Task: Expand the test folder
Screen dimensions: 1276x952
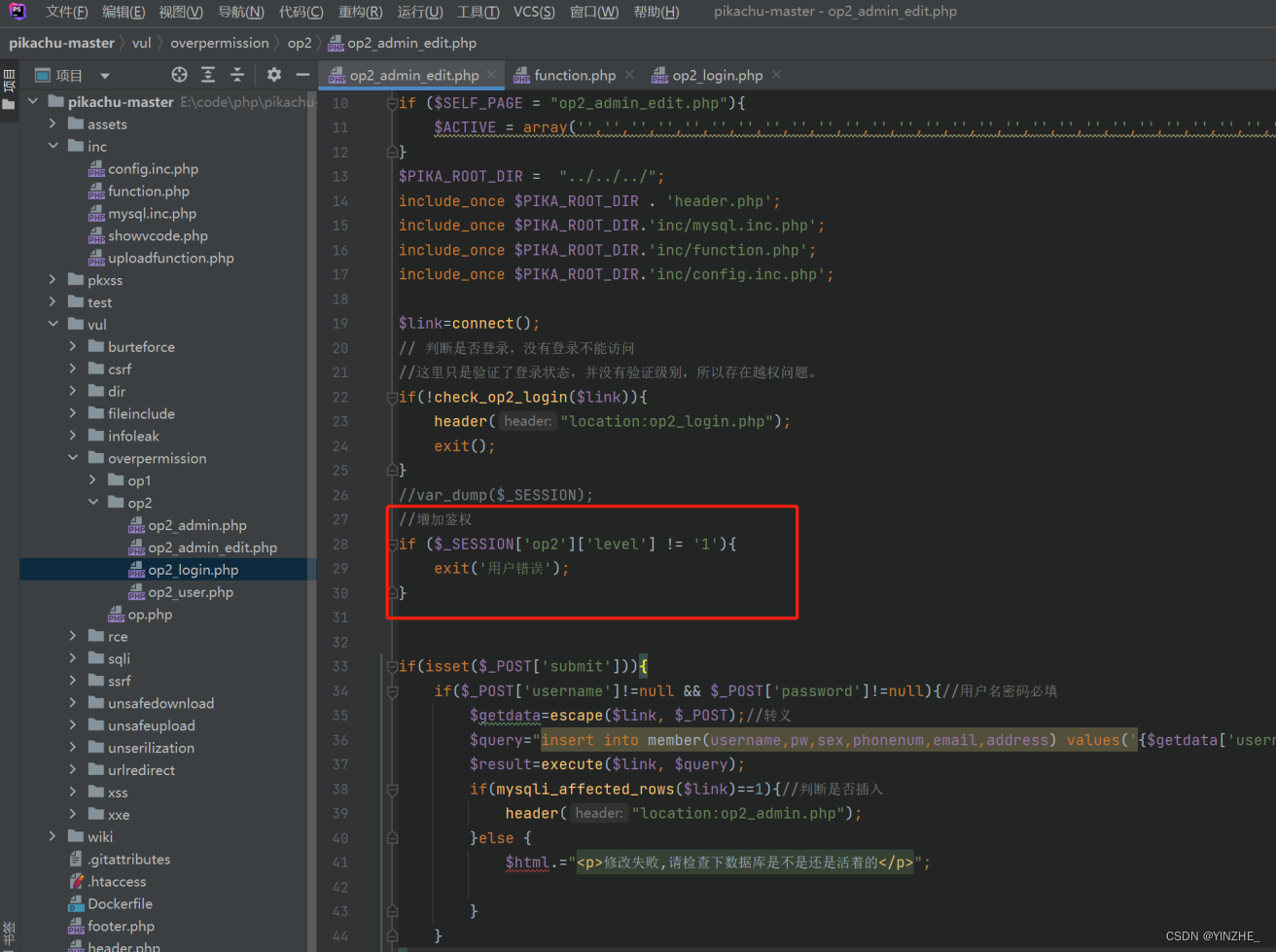Action: (x=53, y=302)
